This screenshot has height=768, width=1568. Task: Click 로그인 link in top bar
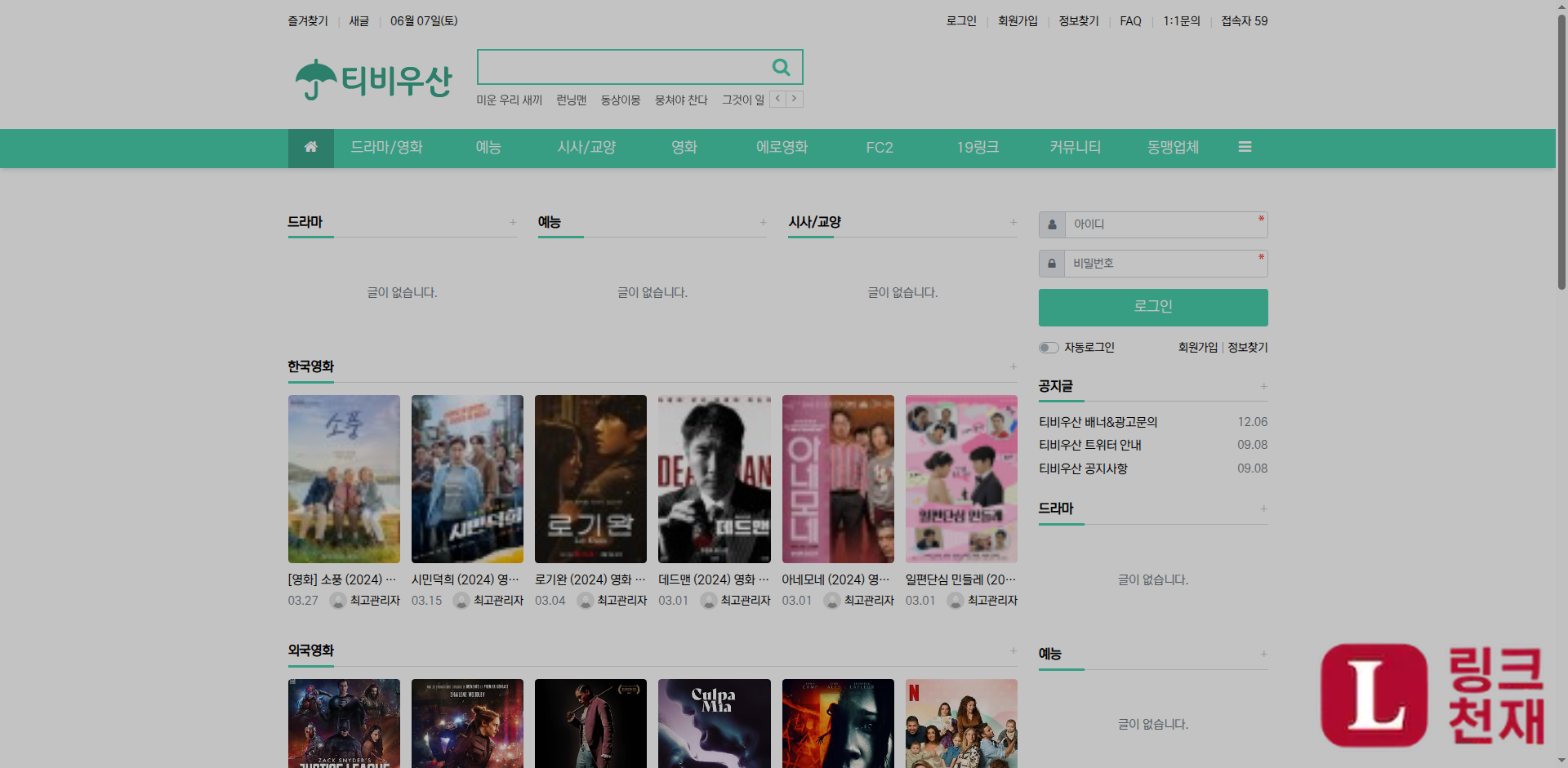click(961, 21)
